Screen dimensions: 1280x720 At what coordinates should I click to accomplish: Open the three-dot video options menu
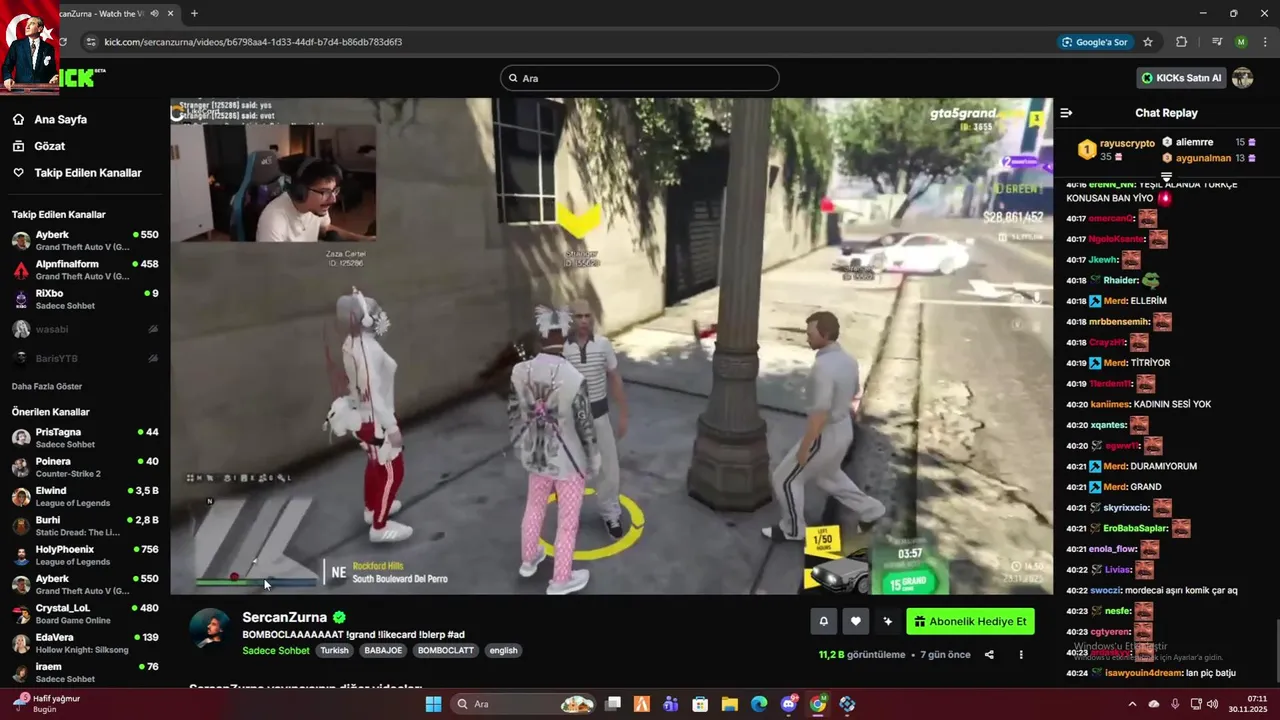click(x=1021, y=655)
